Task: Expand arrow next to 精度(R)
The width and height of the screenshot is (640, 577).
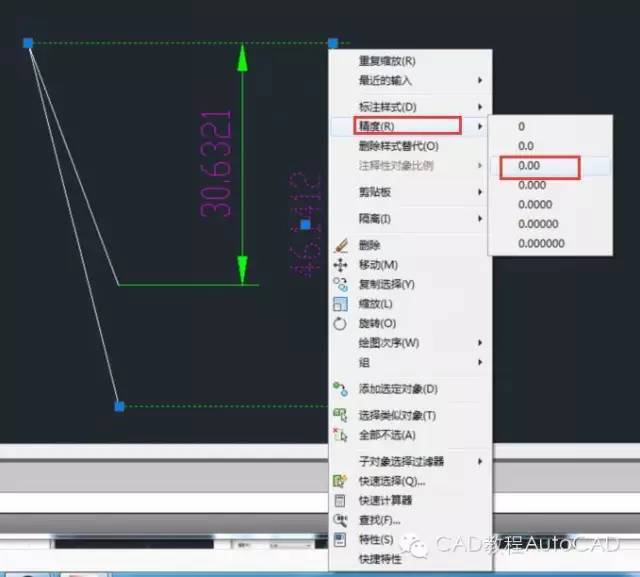Action: 480,126
